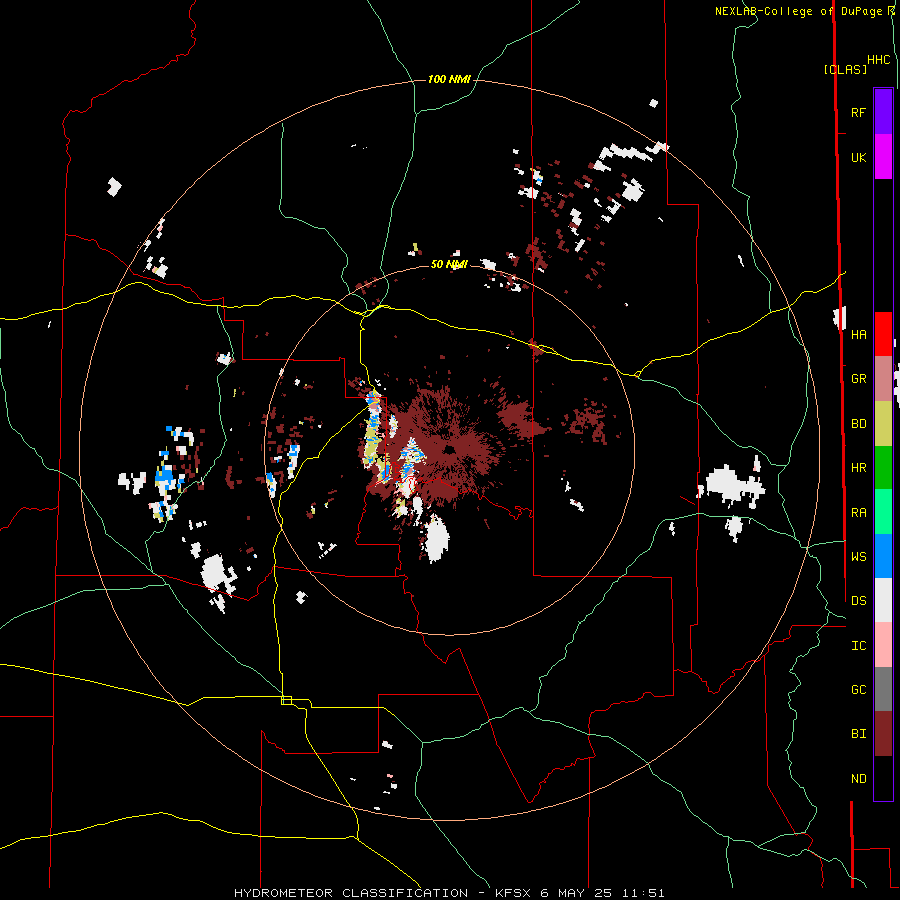Click the HHC product title text
The image size is (900, 900).
pyautogui.click(x=878, y=60)
